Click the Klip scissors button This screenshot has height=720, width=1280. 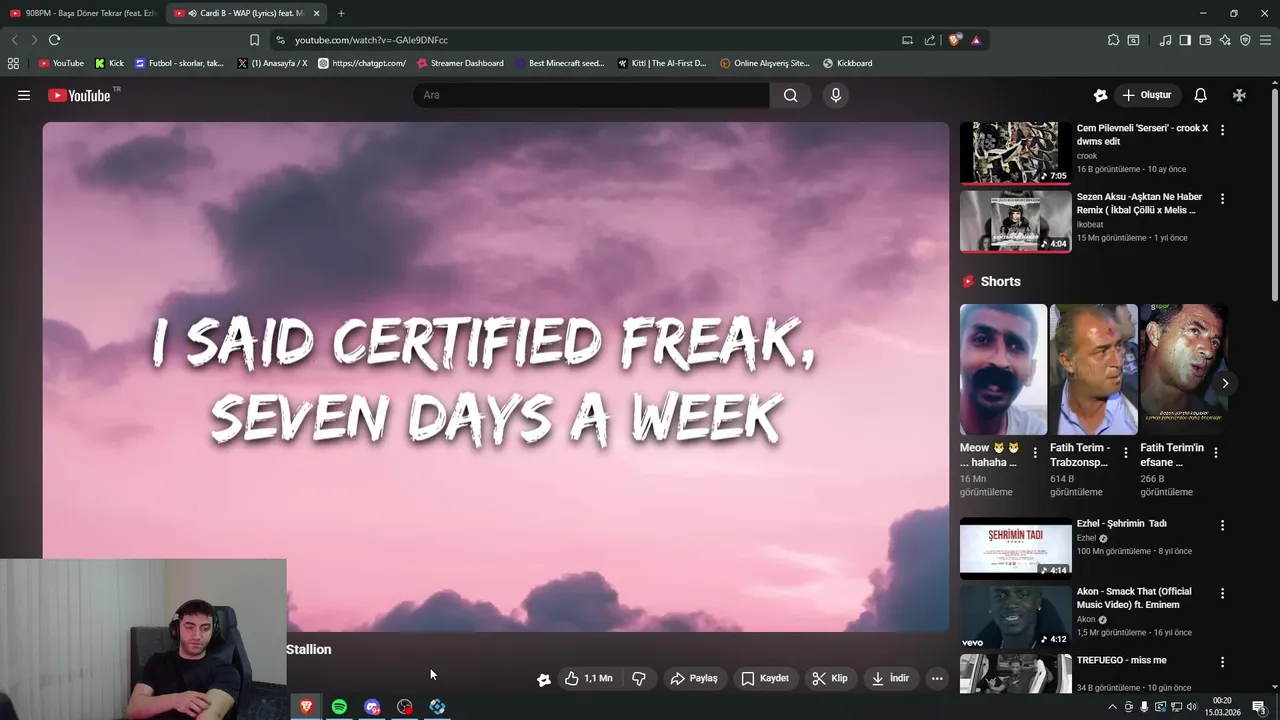830,678
